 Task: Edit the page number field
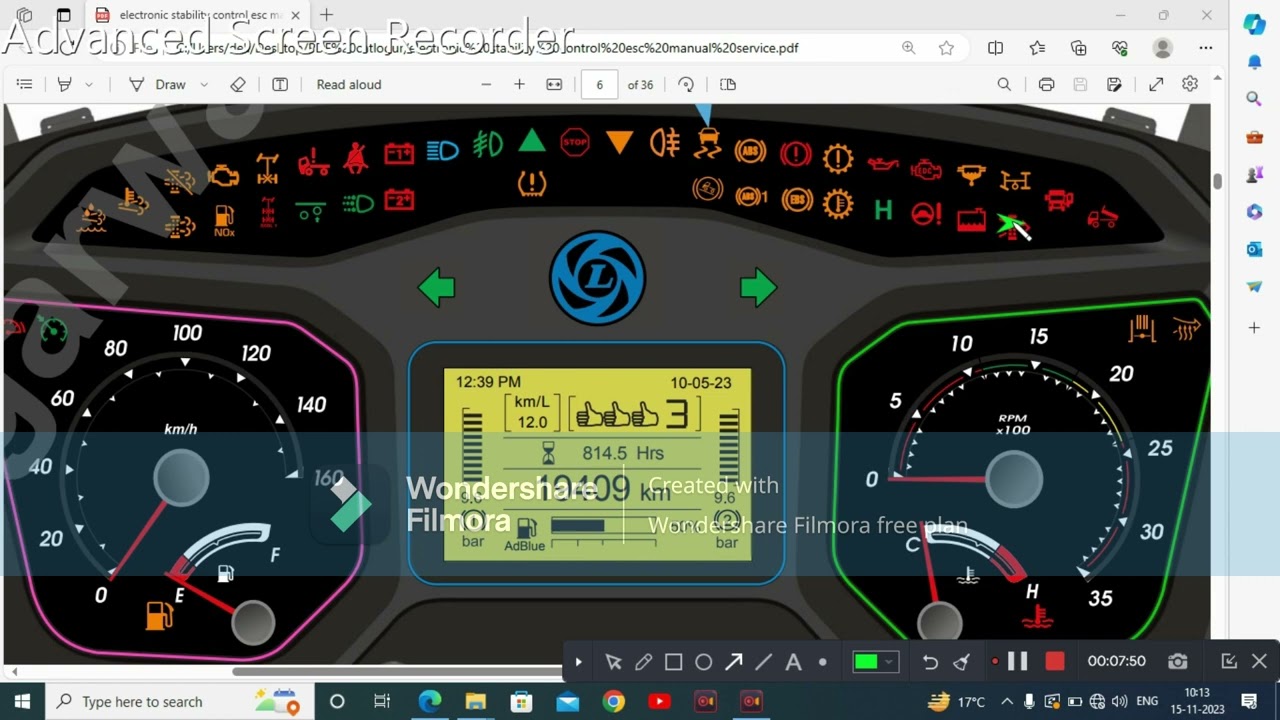(600, 85)
